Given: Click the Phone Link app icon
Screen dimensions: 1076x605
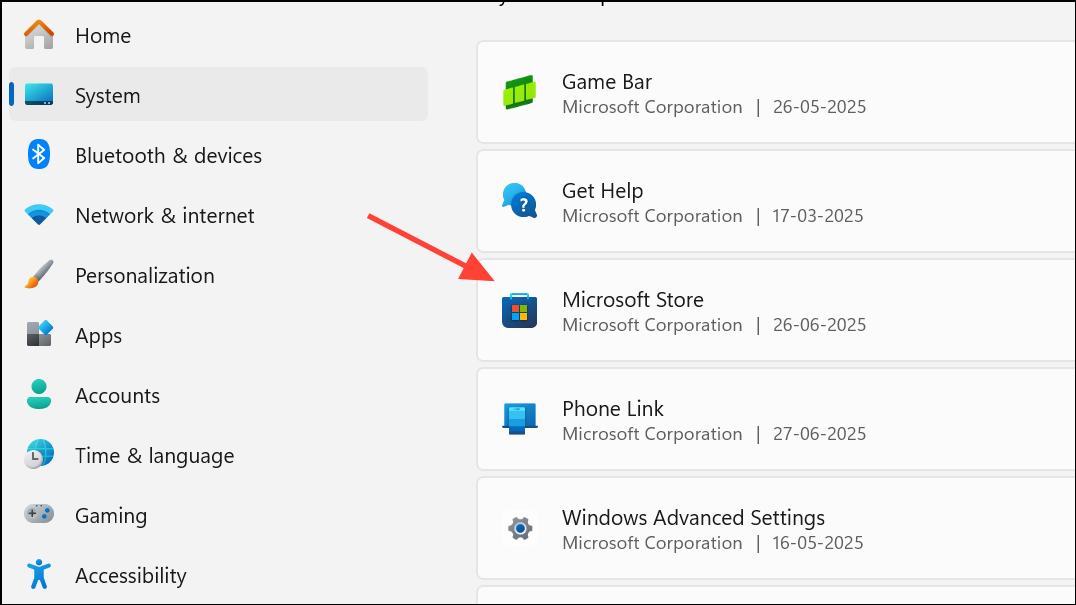Looking at the screenshot, I should [x=519, y=419].
